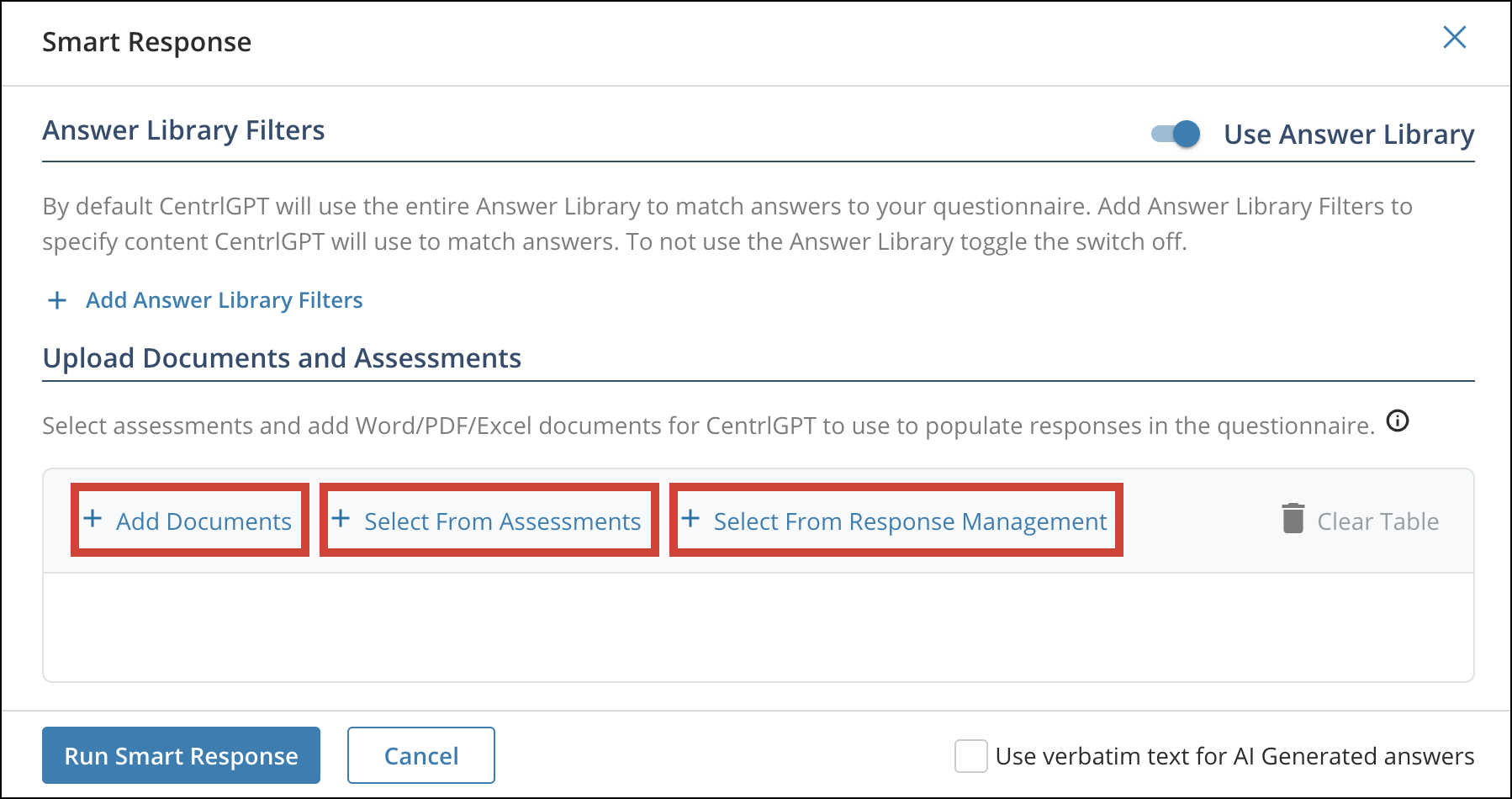Click the empty documents table area
The image size is (1512, 799).
pos(757,627)
